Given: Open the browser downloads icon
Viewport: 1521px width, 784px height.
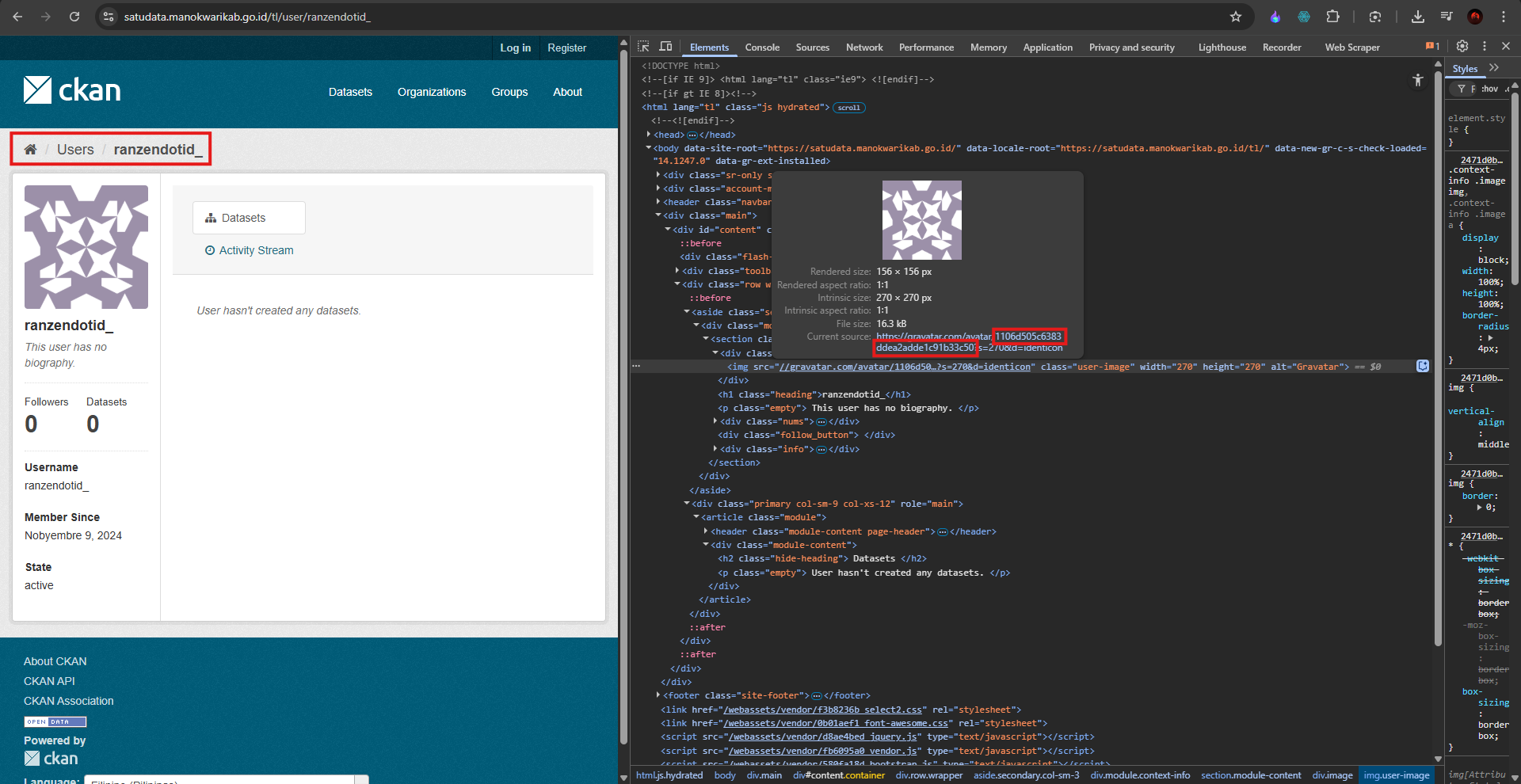Looking at the screenshot, I should click(1418, 17).
